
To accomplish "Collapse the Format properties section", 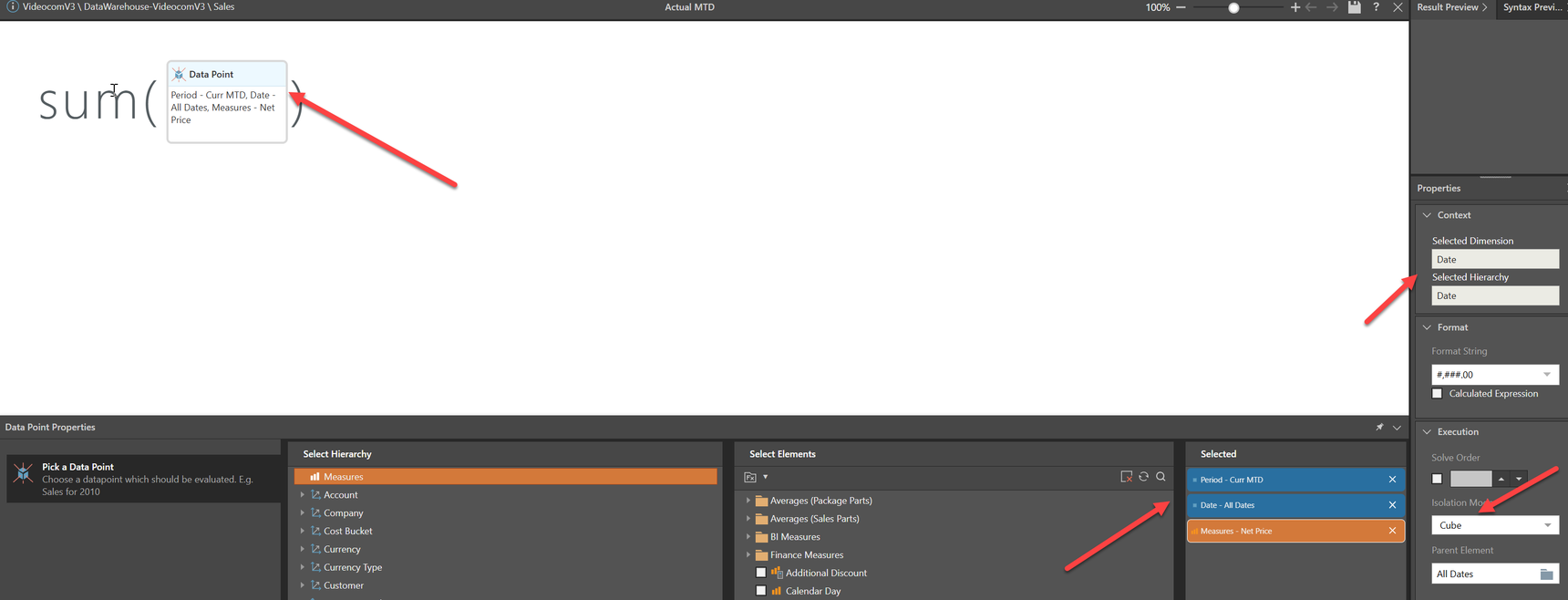I will click(x=1428, y=327).
